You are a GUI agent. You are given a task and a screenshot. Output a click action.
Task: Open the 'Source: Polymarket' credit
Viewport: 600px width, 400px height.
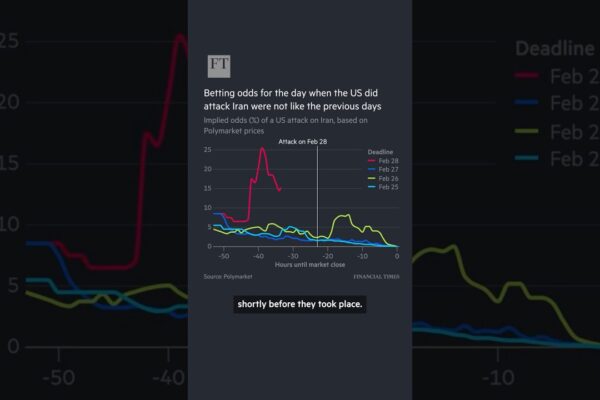pos(229,275)
